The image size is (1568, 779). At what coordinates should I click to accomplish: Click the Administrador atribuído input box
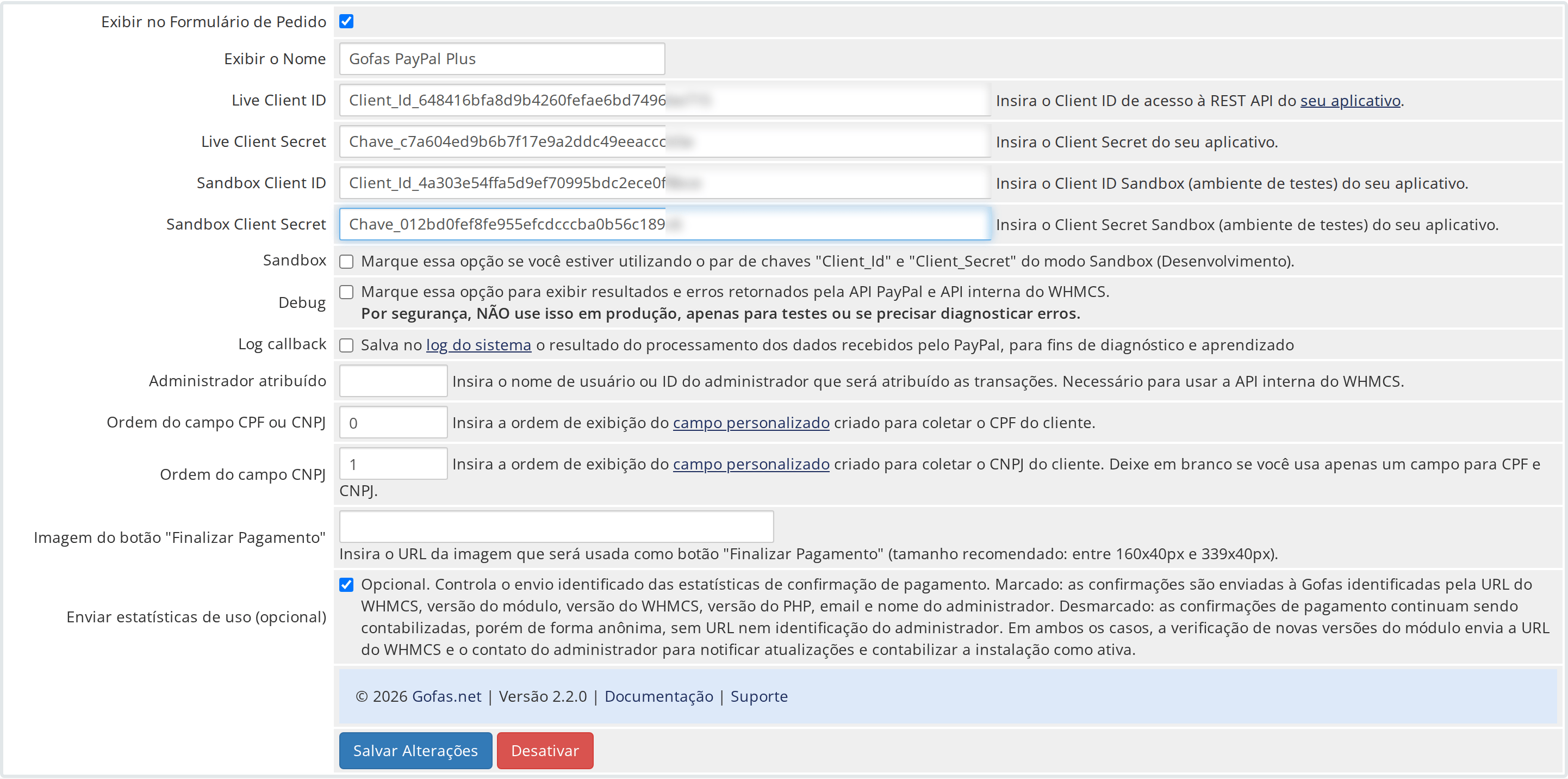[x=393, y=381]
